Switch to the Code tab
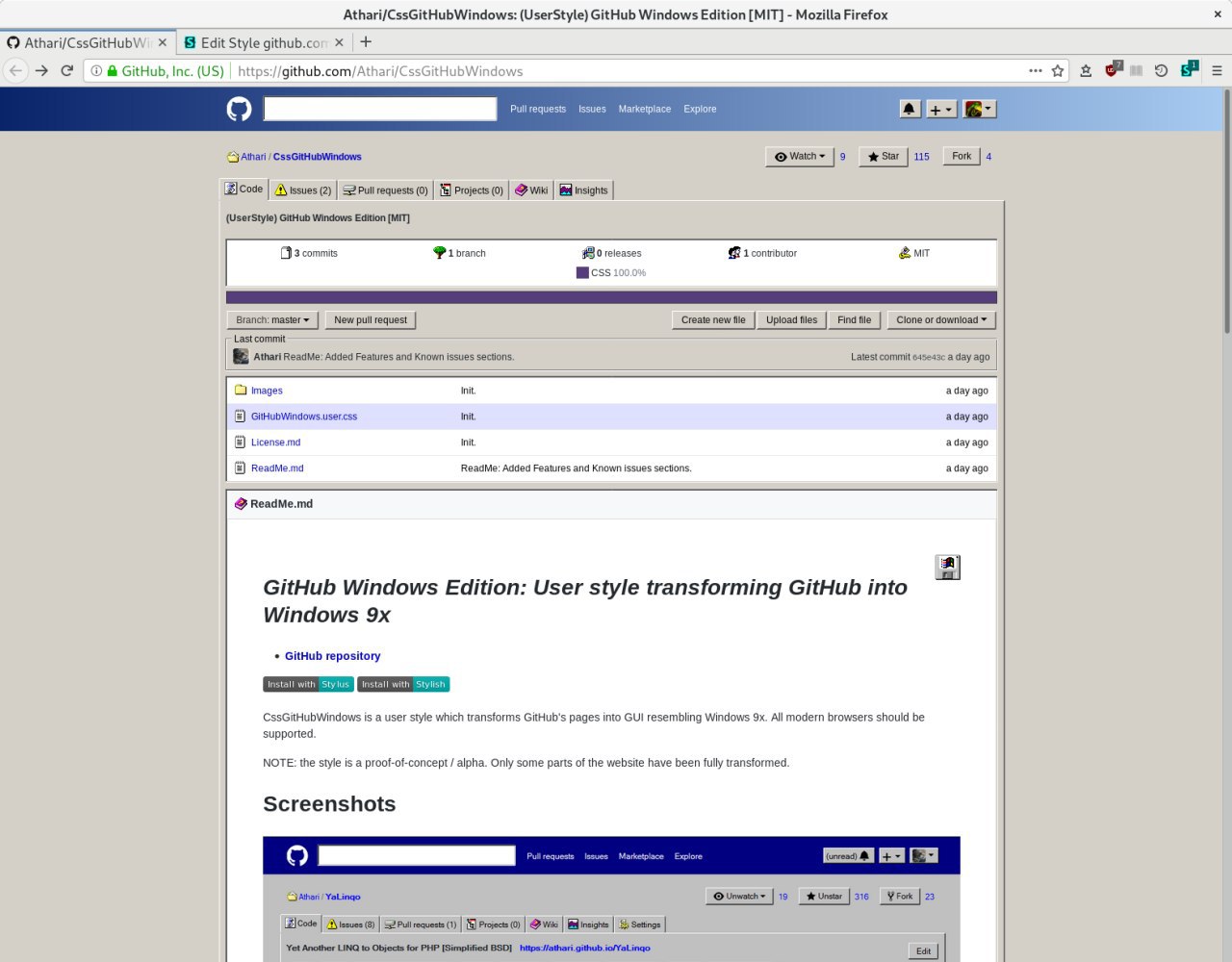Viewport: 1232px width, 962px height. 244,190
